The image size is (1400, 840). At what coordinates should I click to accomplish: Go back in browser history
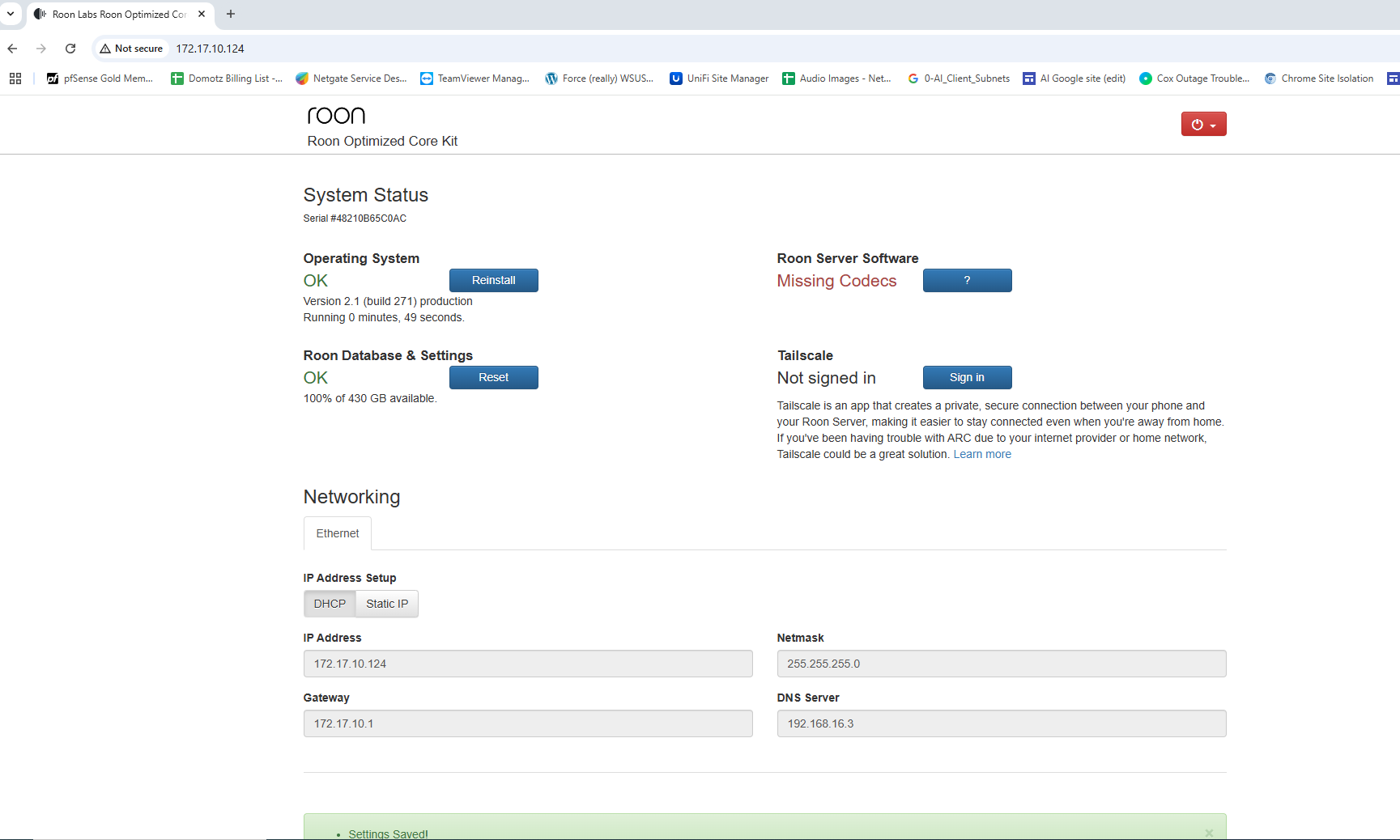[x=12, y=49]
